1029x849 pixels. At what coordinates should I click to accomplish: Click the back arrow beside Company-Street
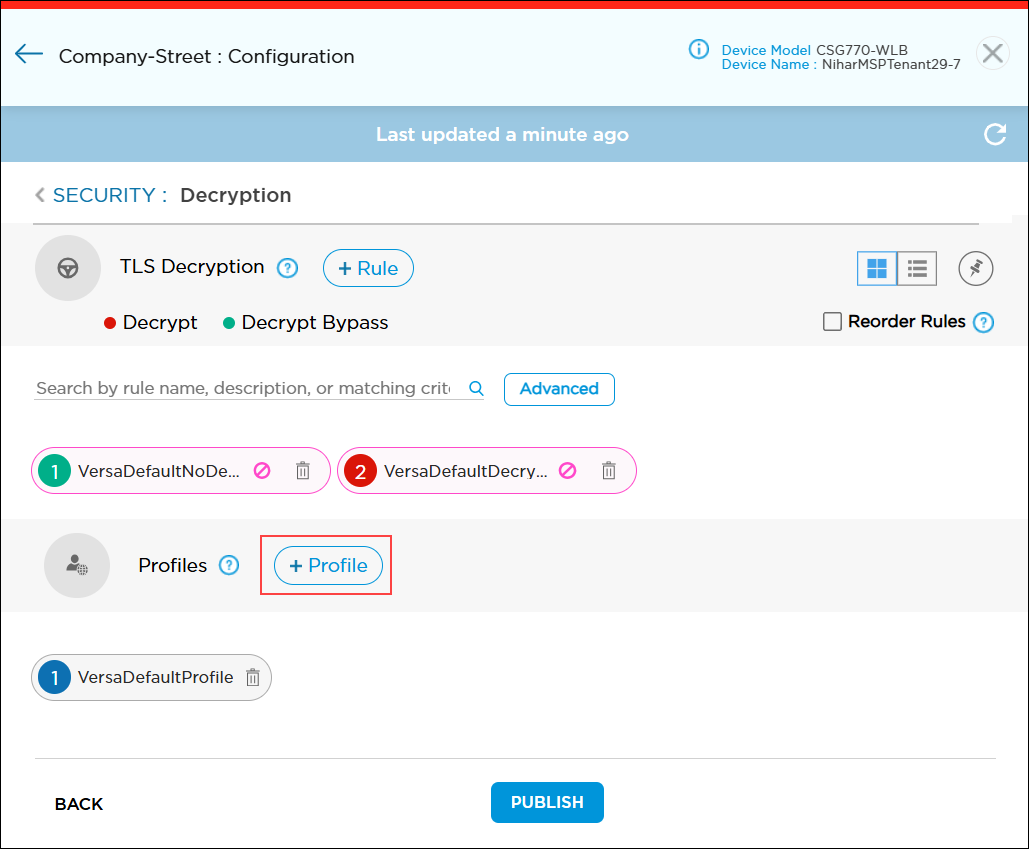pos(28,54)
